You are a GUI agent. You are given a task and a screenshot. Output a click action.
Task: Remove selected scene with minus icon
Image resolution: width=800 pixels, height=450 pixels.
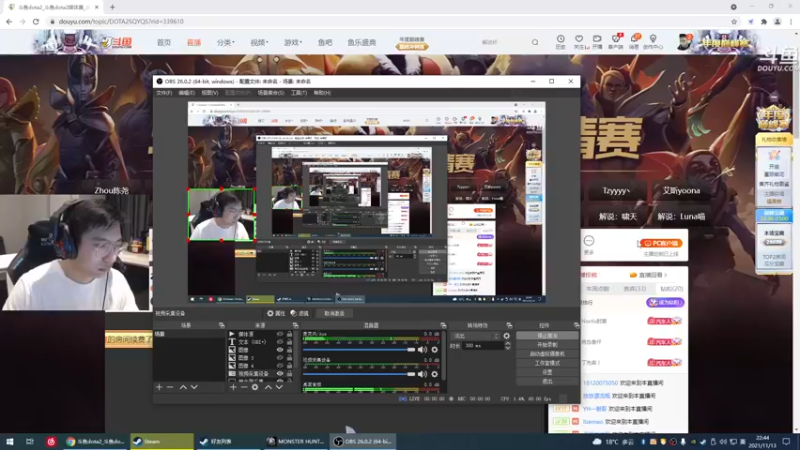(170, 387)
